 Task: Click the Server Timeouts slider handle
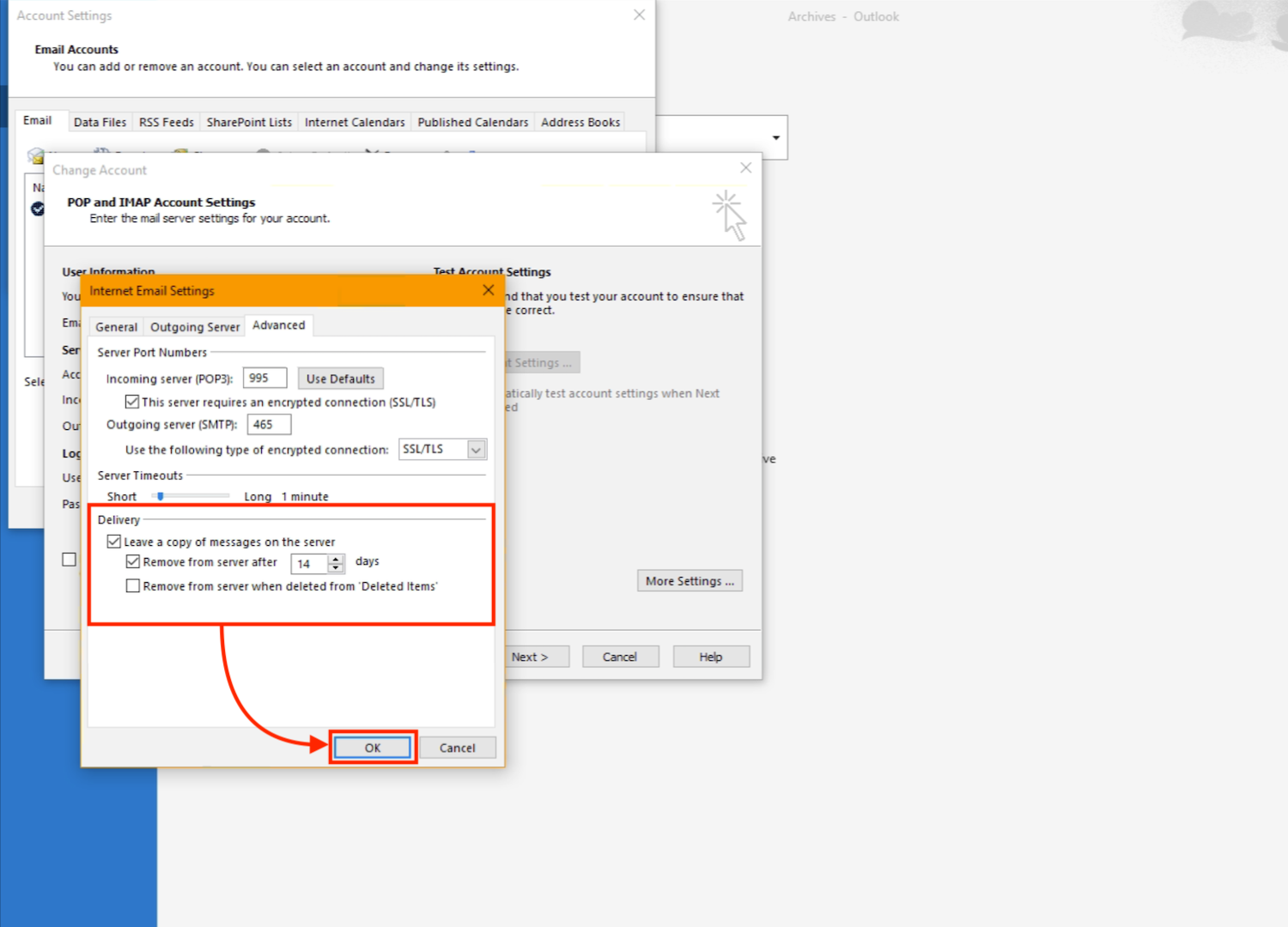tap(161, 496)
